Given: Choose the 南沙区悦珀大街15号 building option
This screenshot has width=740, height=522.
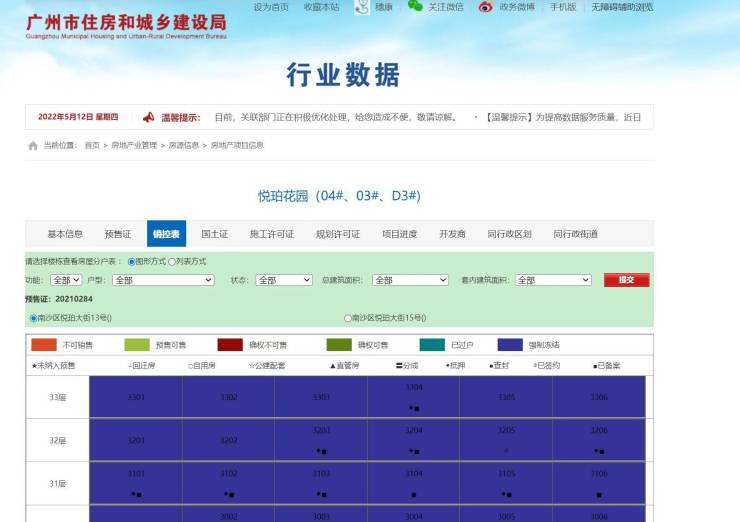Looking at the screenshot, I should point(348,318).
